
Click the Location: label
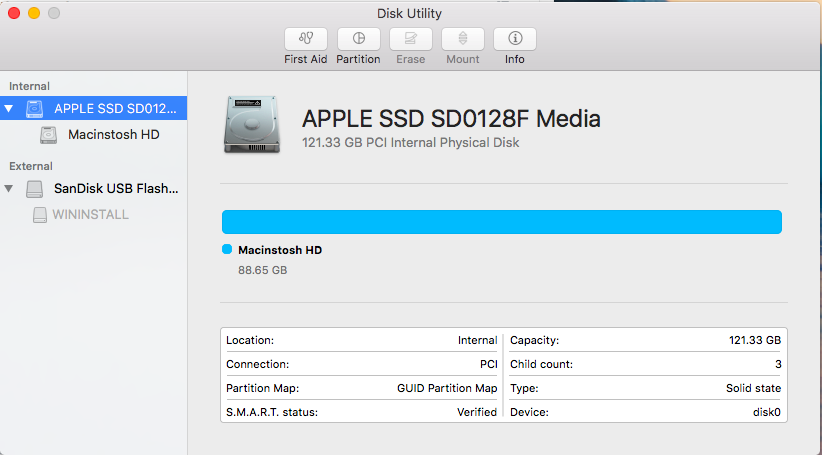click(250, 340)
